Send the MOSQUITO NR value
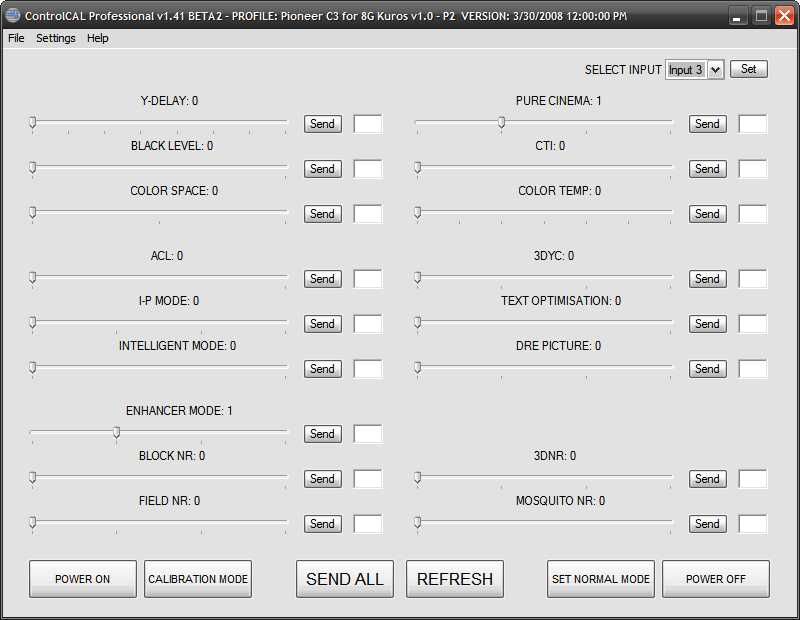The image size is (800, 620). (x=708, y=524)
